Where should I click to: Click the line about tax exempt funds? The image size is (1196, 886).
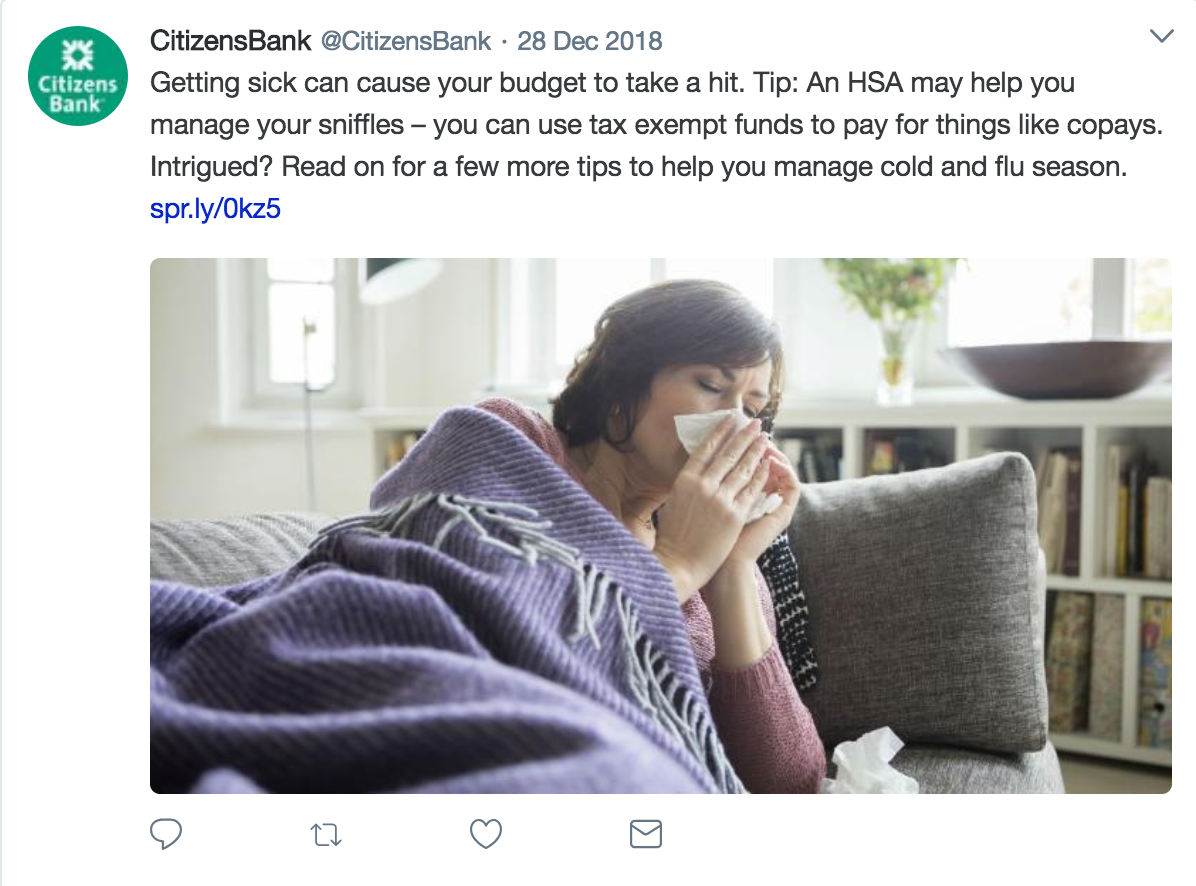coord(657,124)
